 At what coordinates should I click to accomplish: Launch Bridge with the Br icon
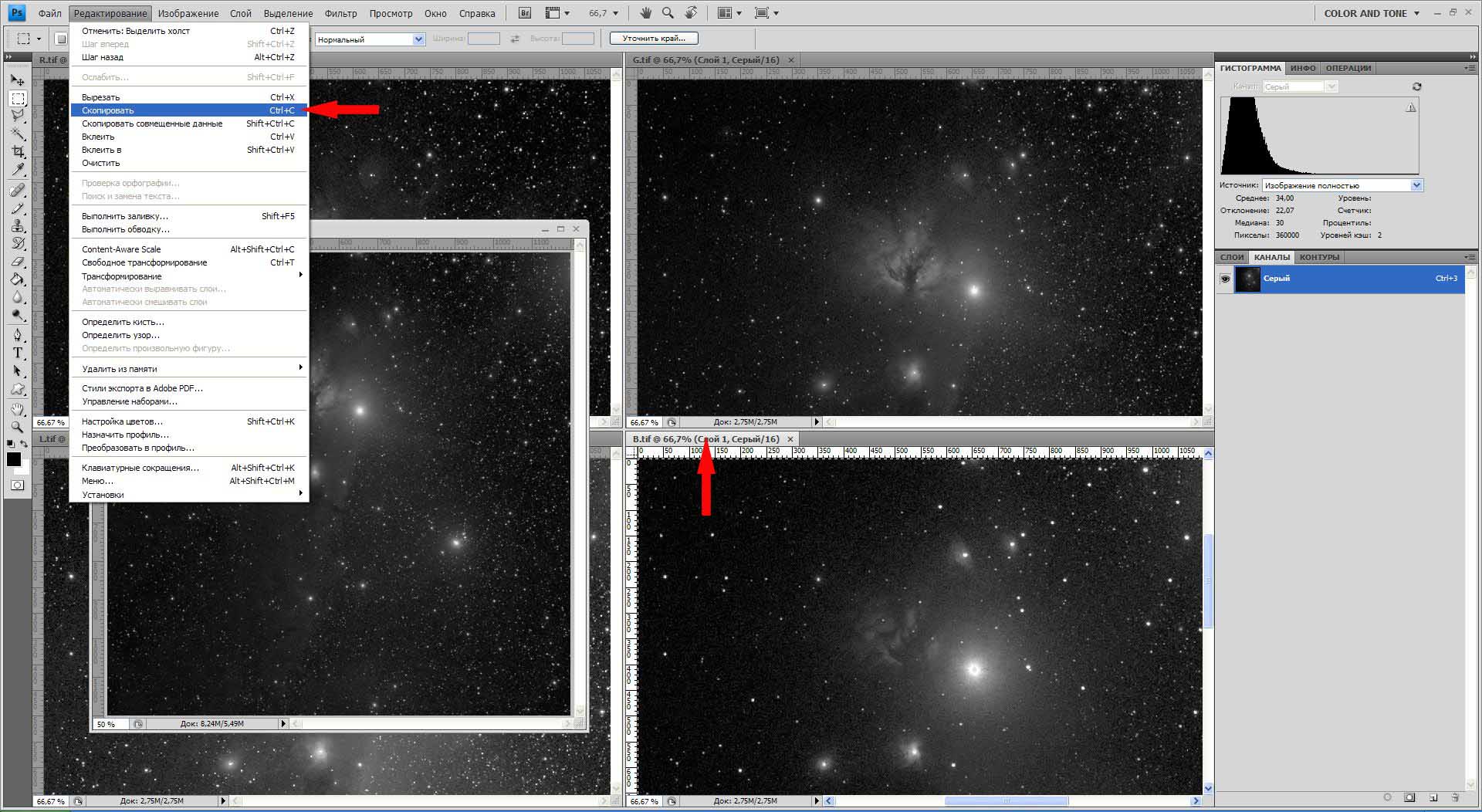tap(525, 13)
